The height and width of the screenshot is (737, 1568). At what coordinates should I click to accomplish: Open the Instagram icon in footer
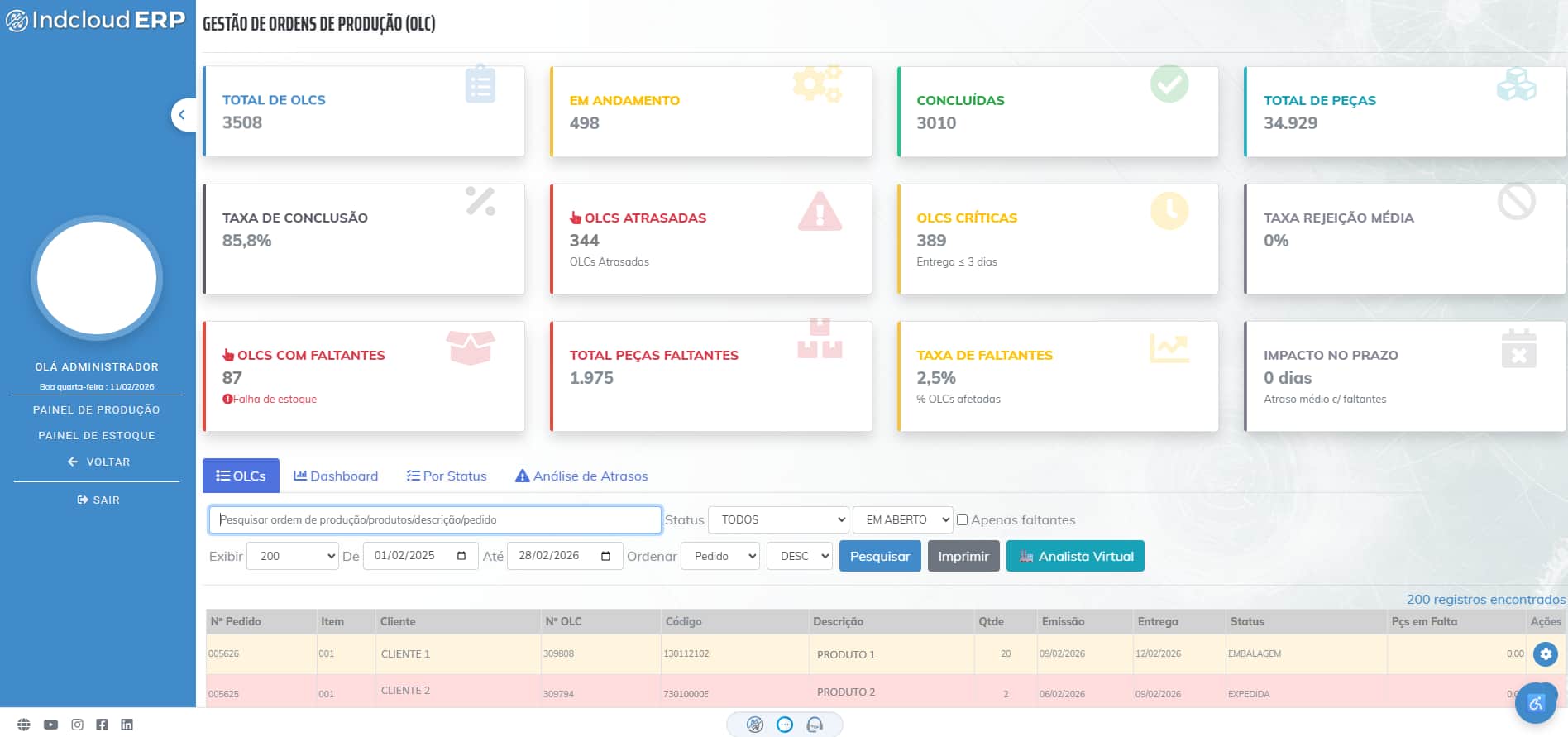(77, 725)
